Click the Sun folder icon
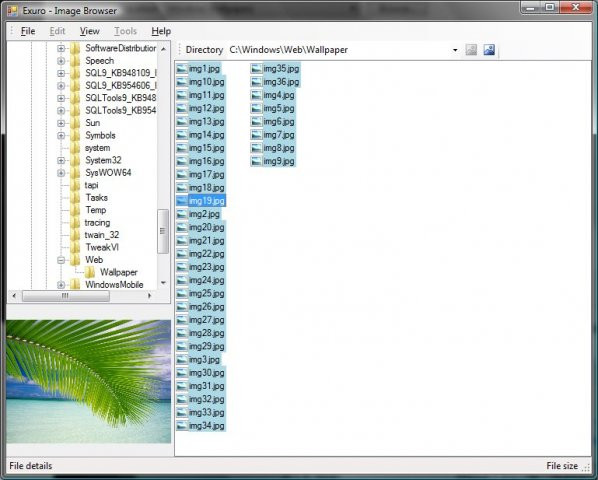This screenshot has width=598, height=480. click(75, 123)
